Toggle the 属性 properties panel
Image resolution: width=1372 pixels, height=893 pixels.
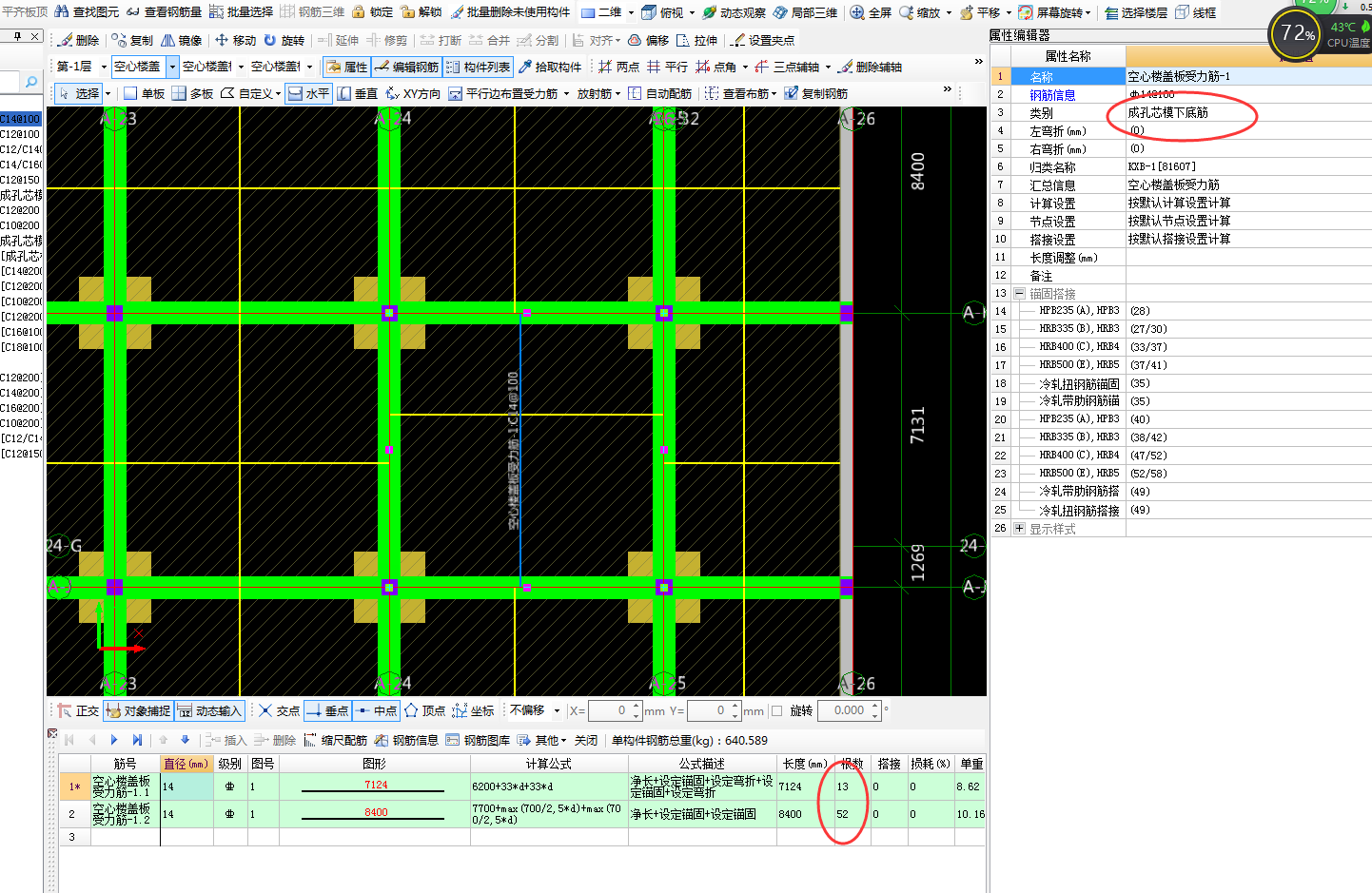(346, 67)
